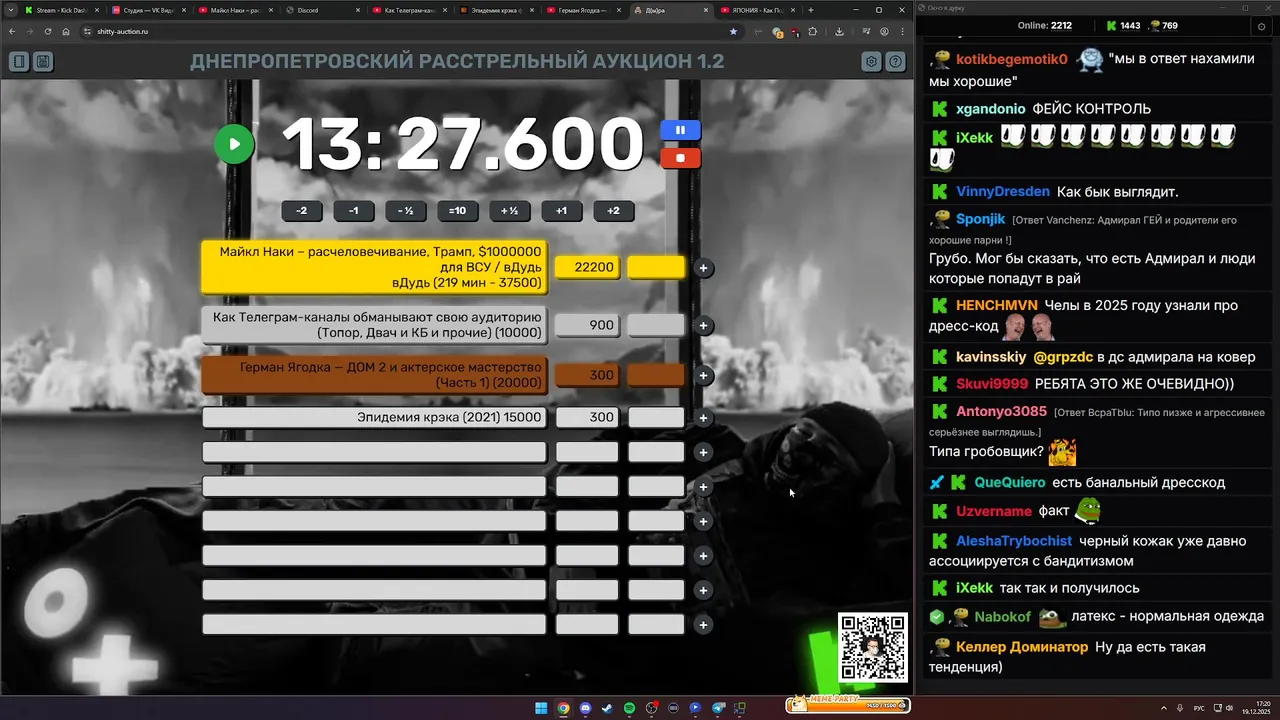Open chat window settings gear icon
This screenshot has width=1280, height=720.
point(1262,26)
